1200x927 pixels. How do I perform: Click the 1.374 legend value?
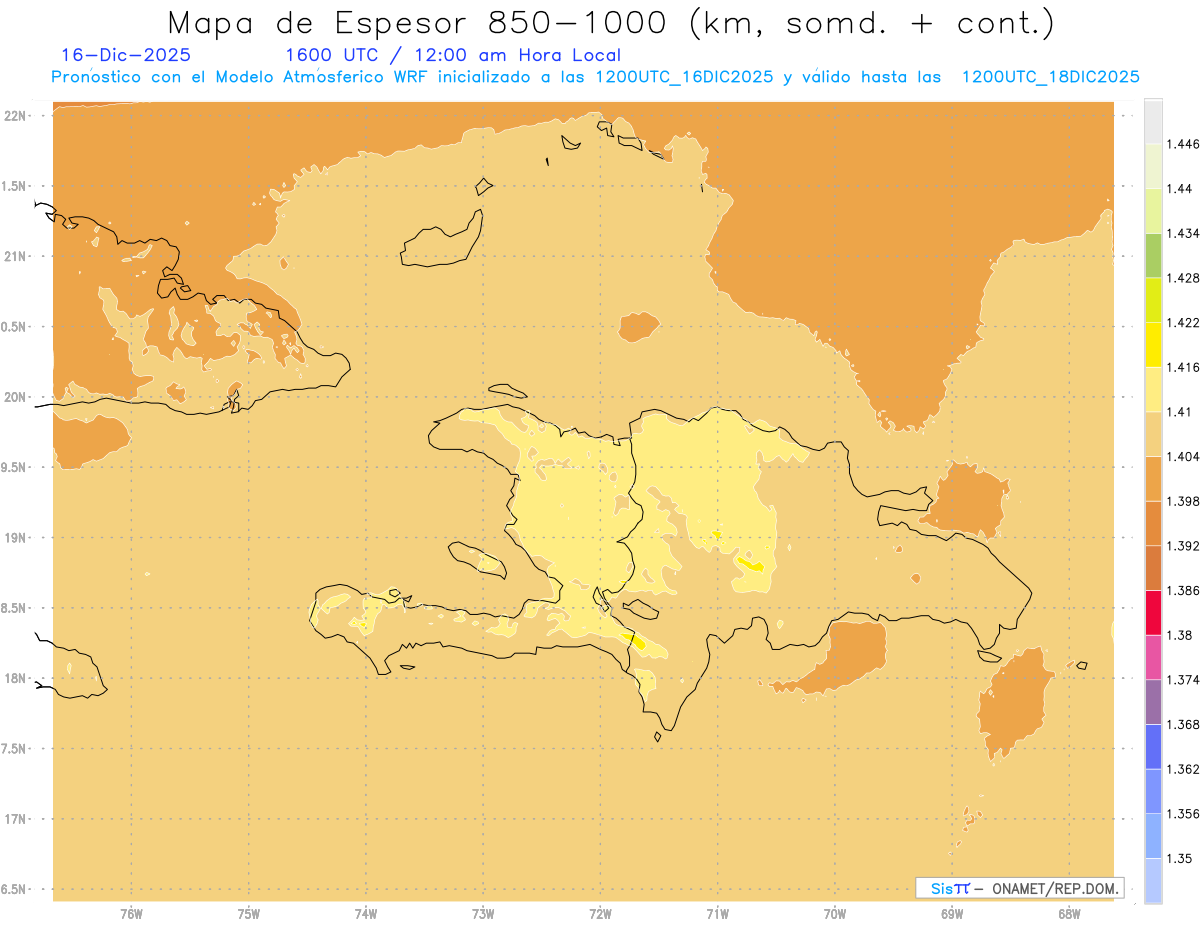coord(1183,680)
